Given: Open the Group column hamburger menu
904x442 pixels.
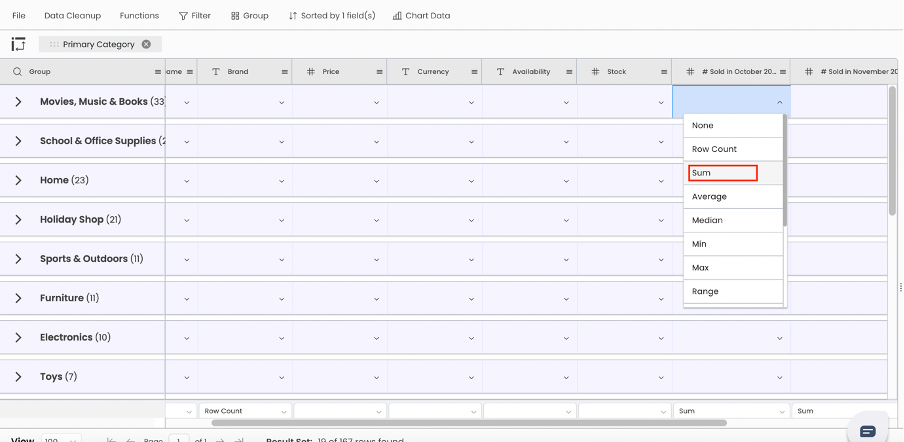Looking at the screenshot, I should [157, 72].
